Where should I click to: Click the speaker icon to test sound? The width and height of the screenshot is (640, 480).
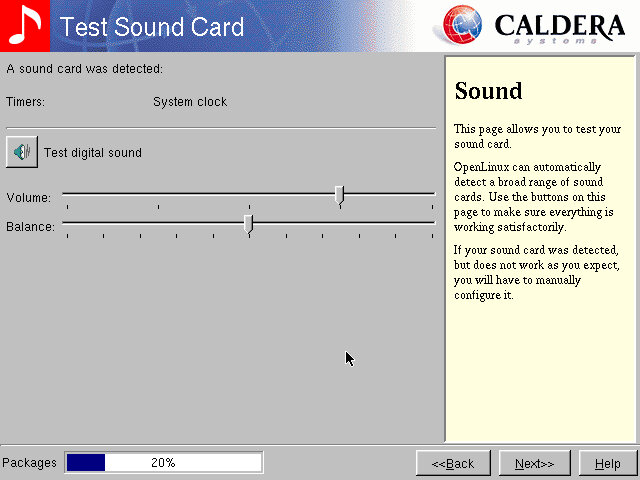coord(21,152)
